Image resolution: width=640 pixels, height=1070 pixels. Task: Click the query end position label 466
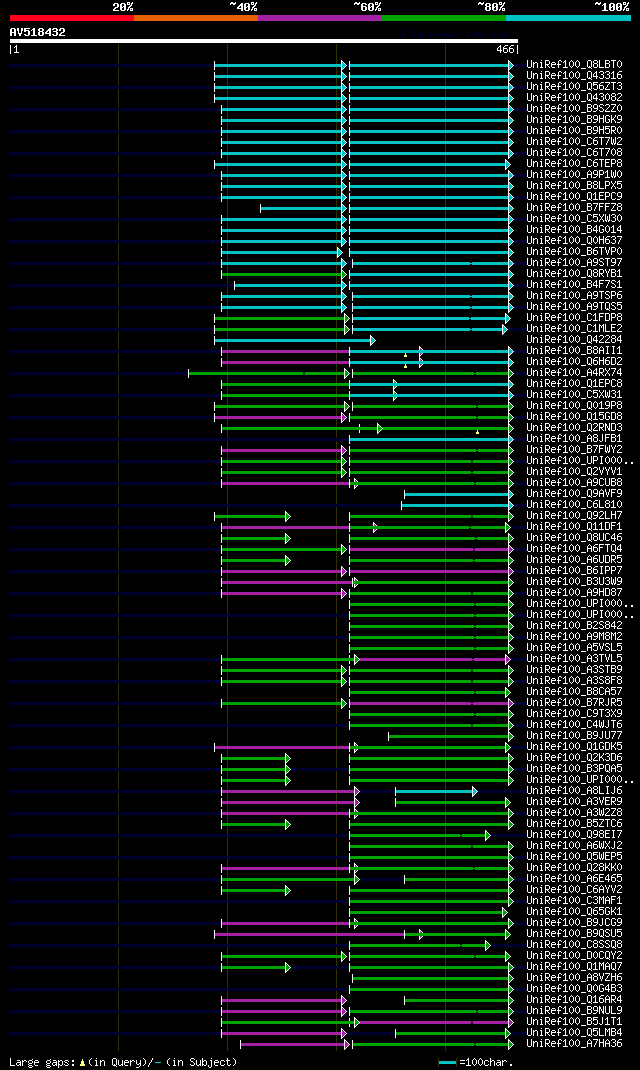pos(505,50)
